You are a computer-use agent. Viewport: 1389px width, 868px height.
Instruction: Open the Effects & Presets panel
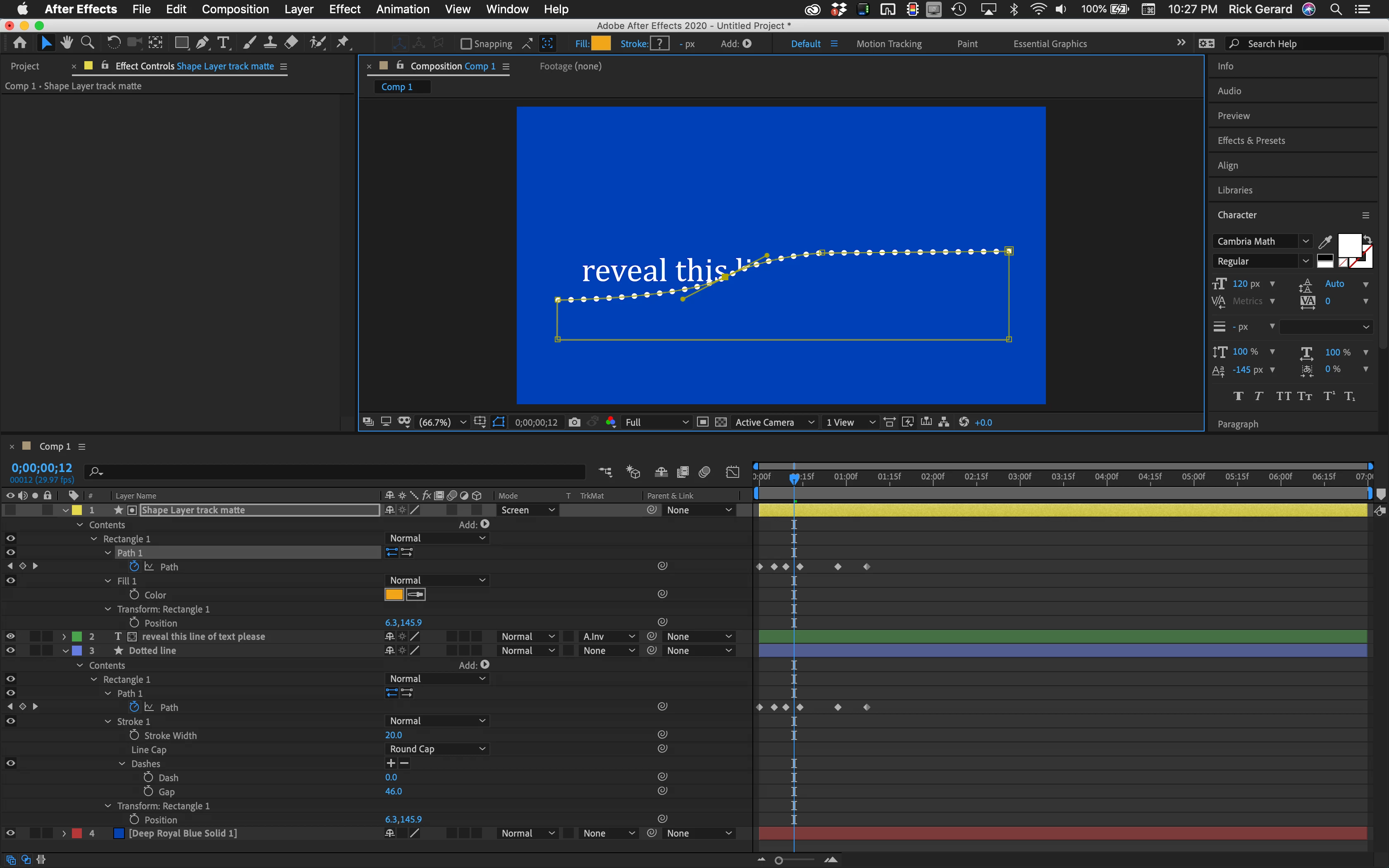[x=1251, y=141]
